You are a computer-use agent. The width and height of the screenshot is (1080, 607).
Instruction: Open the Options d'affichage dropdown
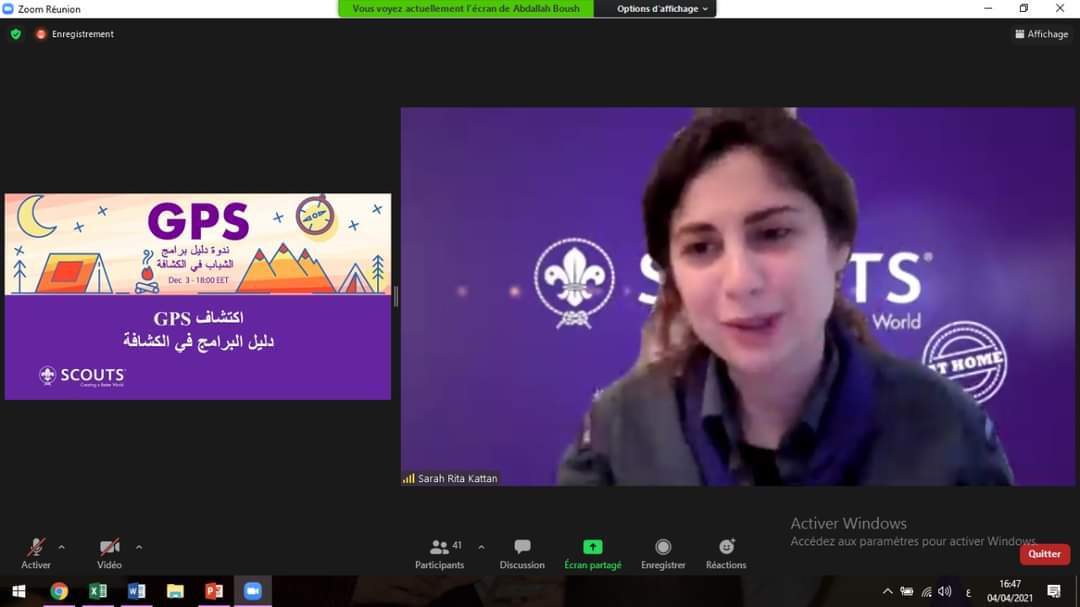point(661,9)
